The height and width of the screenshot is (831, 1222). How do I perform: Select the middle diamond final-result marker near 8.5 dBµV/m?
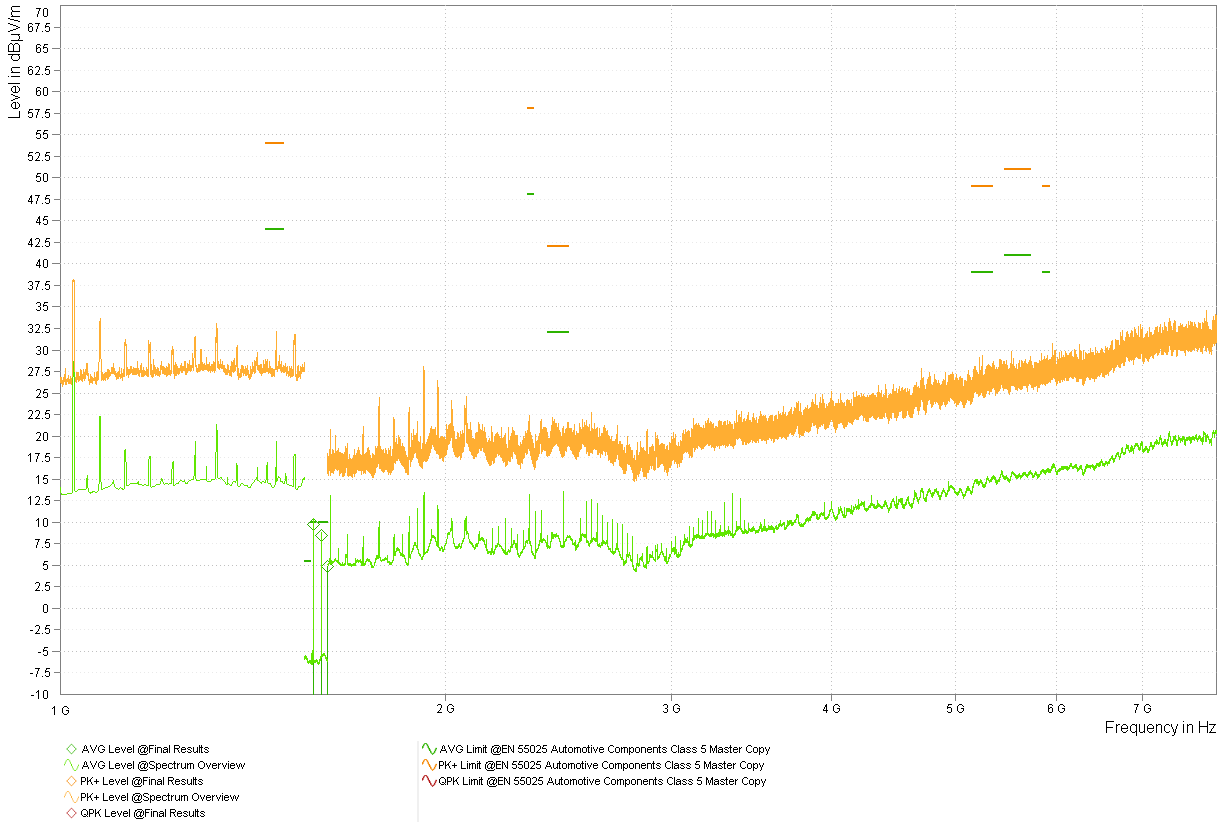point(321,535)
